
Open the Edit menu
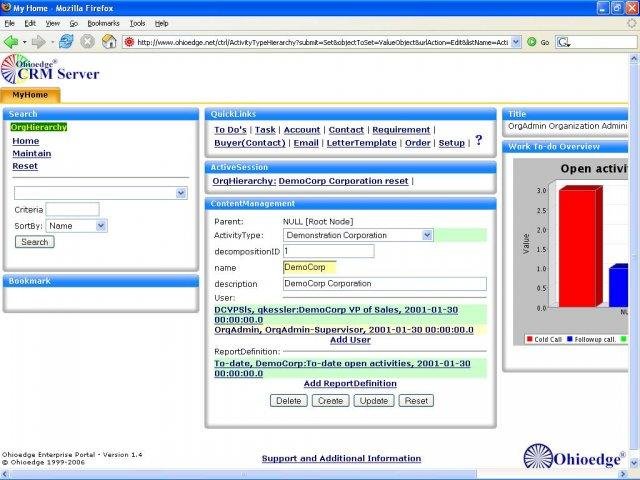pos(30,24)
